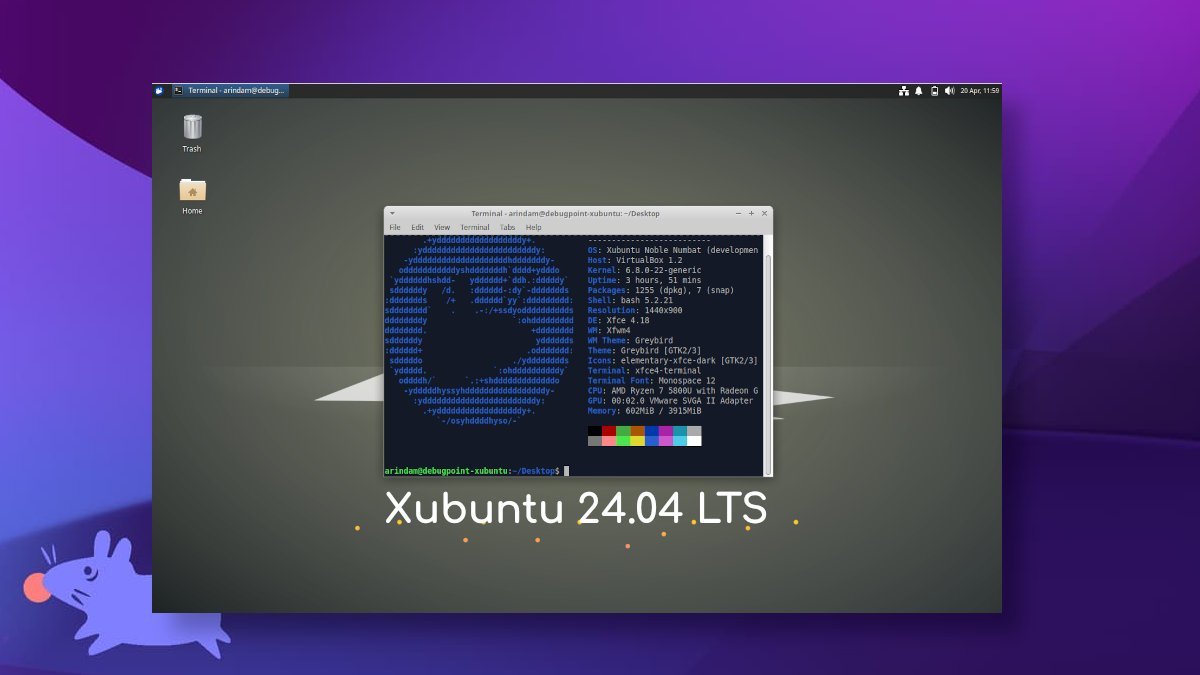Screen dimensions: 1200x675
Task: Click the dark blue swatch in the top row
Action: (652, 431)
